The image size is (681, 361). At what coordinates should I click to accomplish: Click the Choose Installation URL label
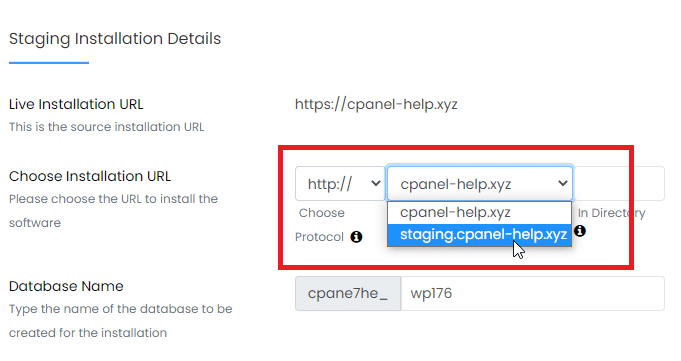point(90,176)
